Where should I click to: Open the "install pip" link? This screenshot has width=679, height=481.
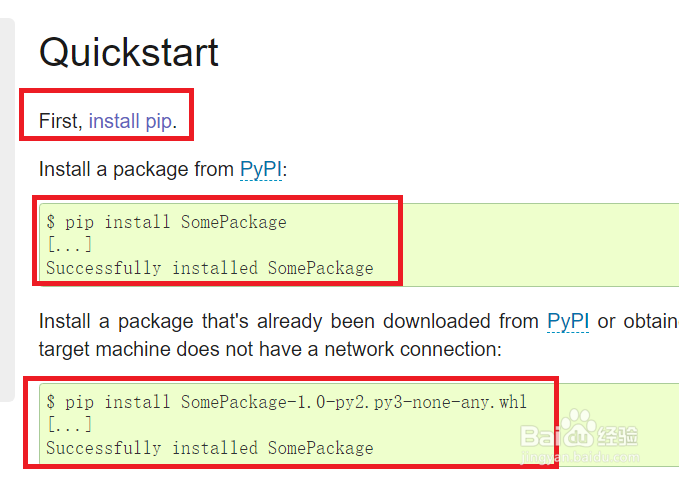coord(130,122)
